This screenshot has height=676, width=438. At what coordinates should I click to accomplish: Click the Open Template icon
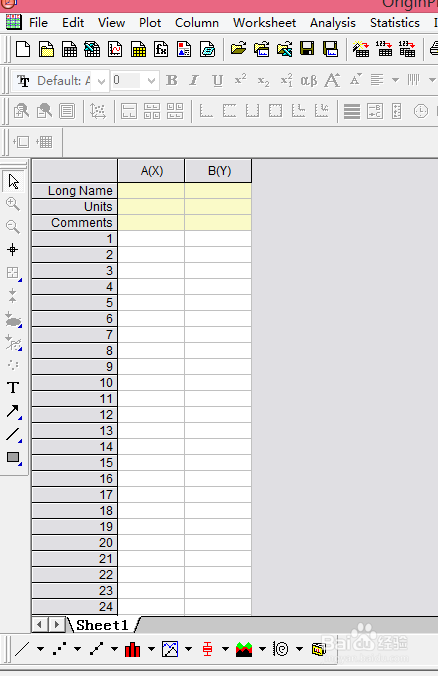pyautogui.click(x=261, y=49)
